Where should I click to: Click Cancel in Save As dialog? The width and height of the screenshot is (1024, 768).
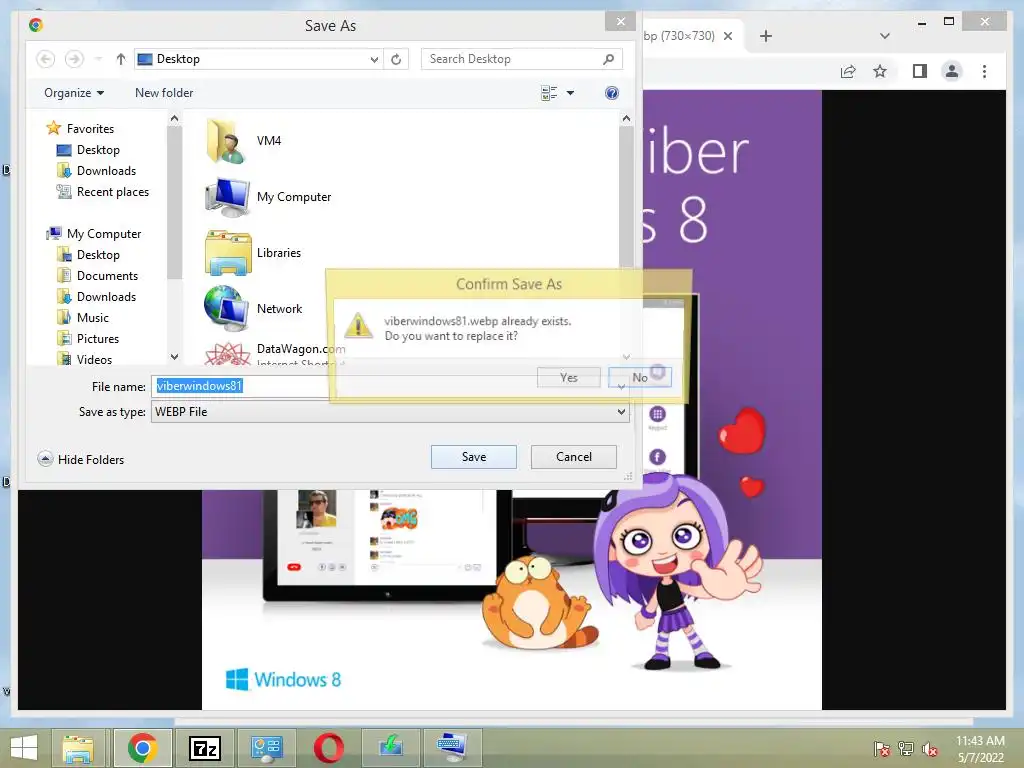[x=573, y=456]
